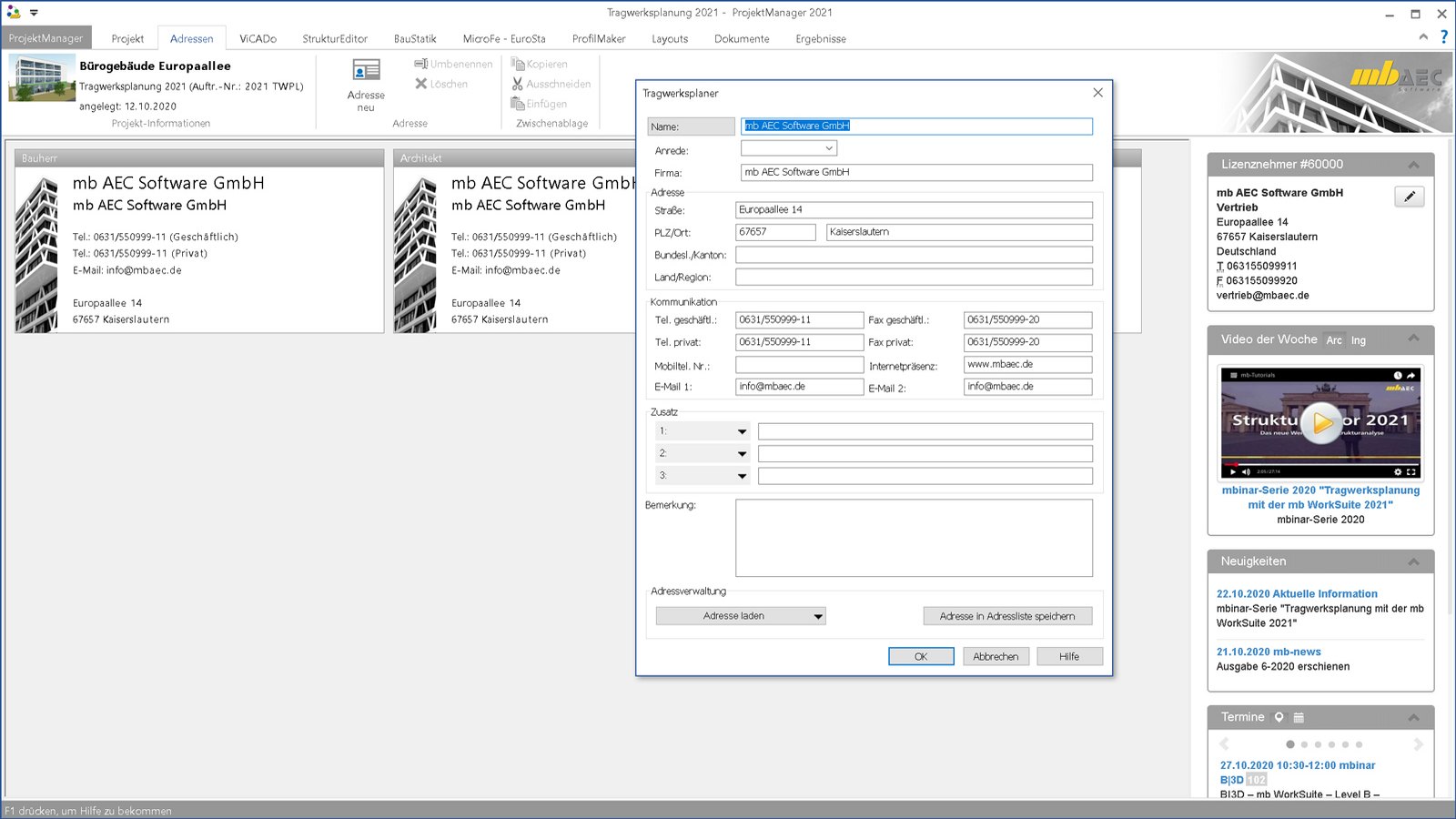Switch to the Ergebnisse tab

point(821,38)
